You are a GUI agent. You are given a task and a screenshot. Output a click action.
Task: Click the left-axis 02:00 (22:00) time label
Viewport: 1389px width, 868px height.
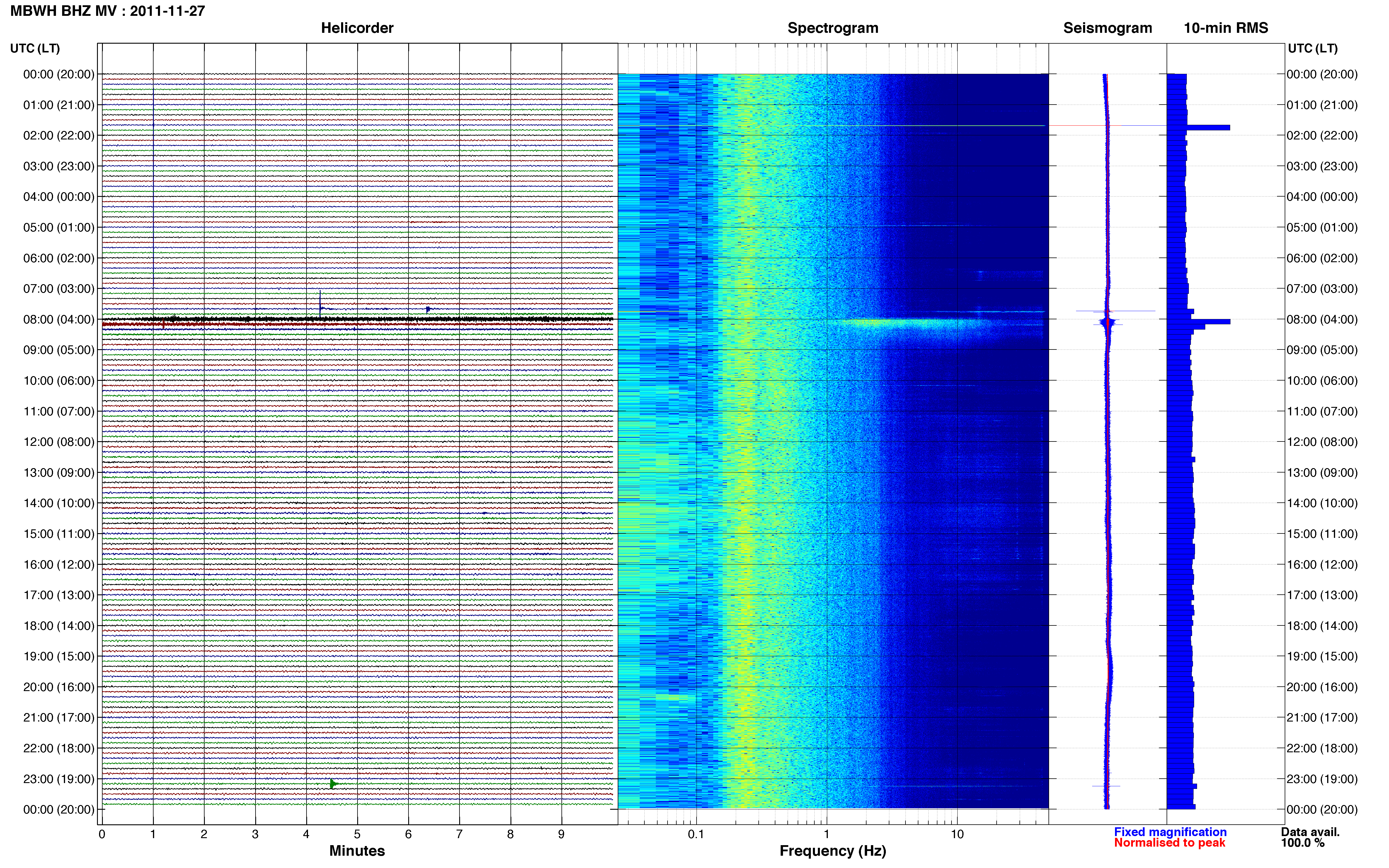pyautogui.click(x=59, y=135)
